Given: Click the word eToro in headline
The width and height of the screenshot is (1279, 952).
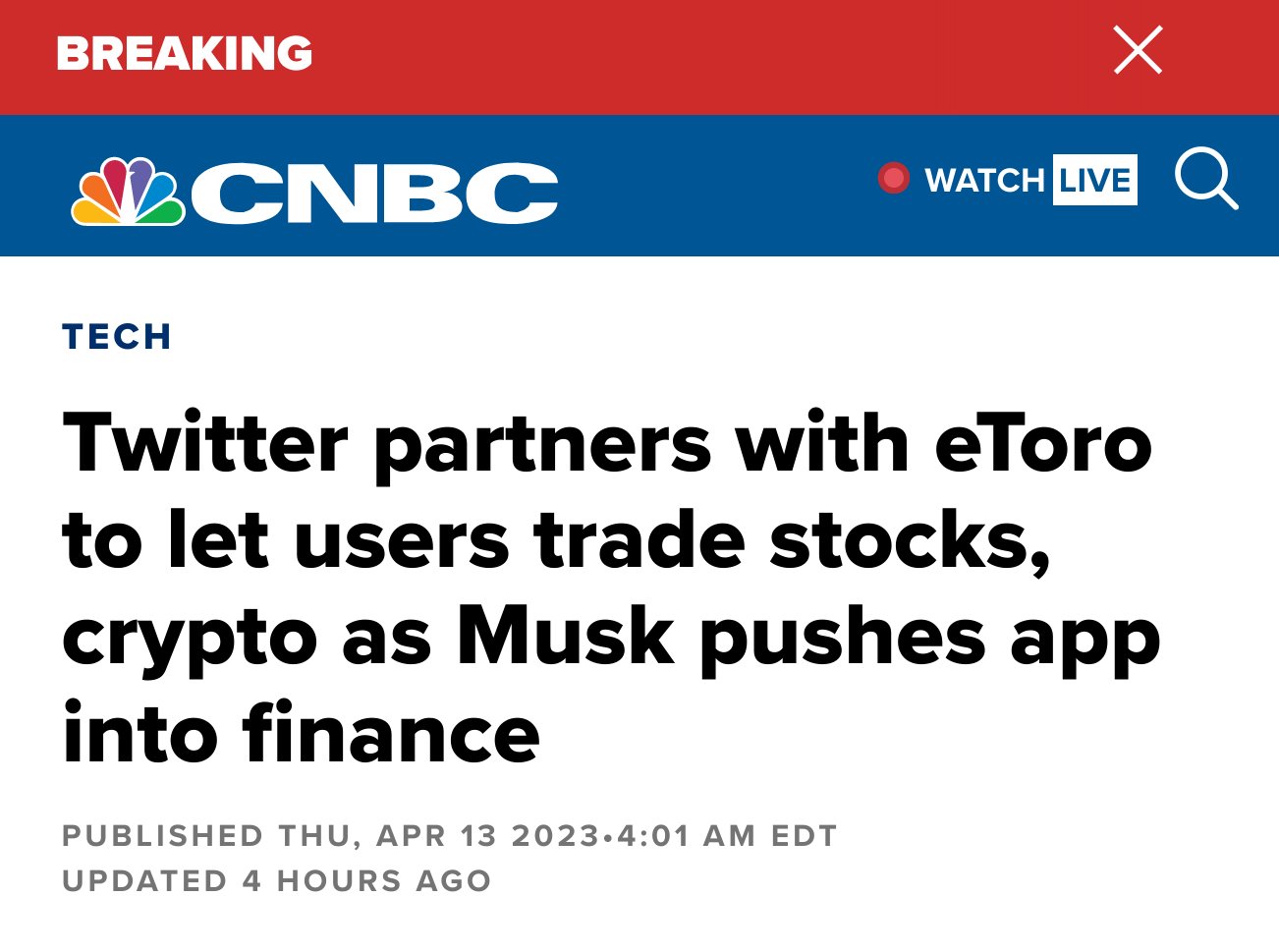Looking at the screenshot, I should click(x=1042, y=444).
